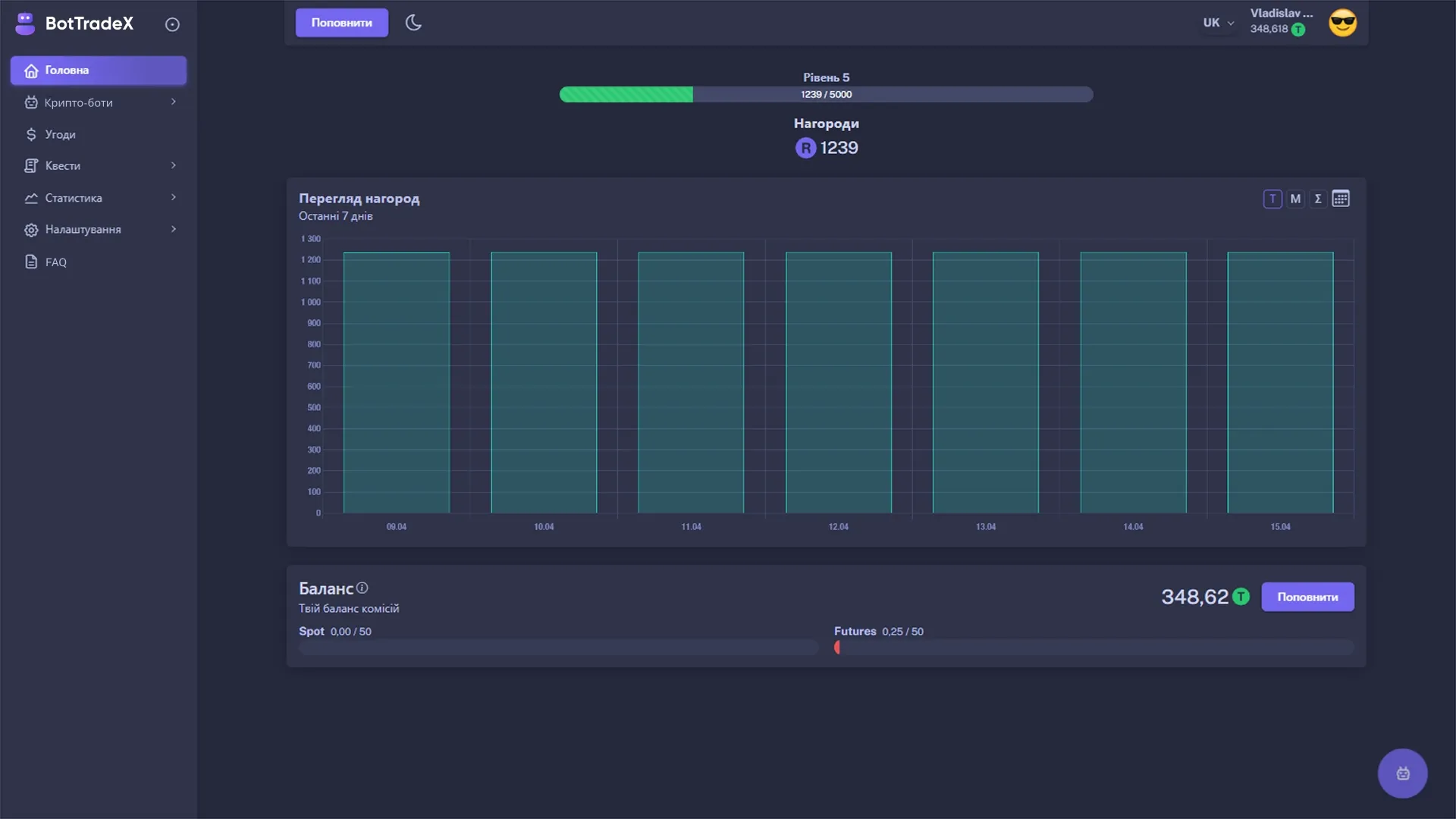Open the sunglasses emoji user avatar
This screenshot has height=819, width=1456.
(1342, 23)
